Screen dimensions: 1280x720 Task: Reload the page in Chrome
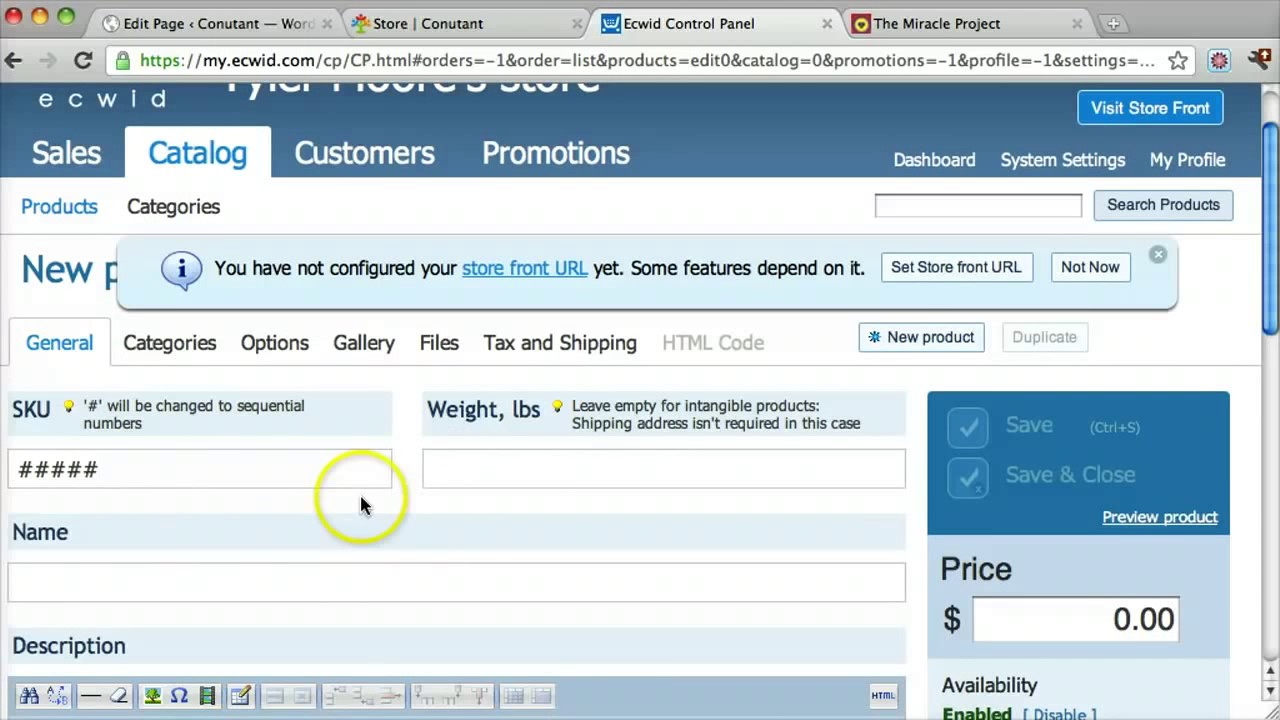(83, 61)
